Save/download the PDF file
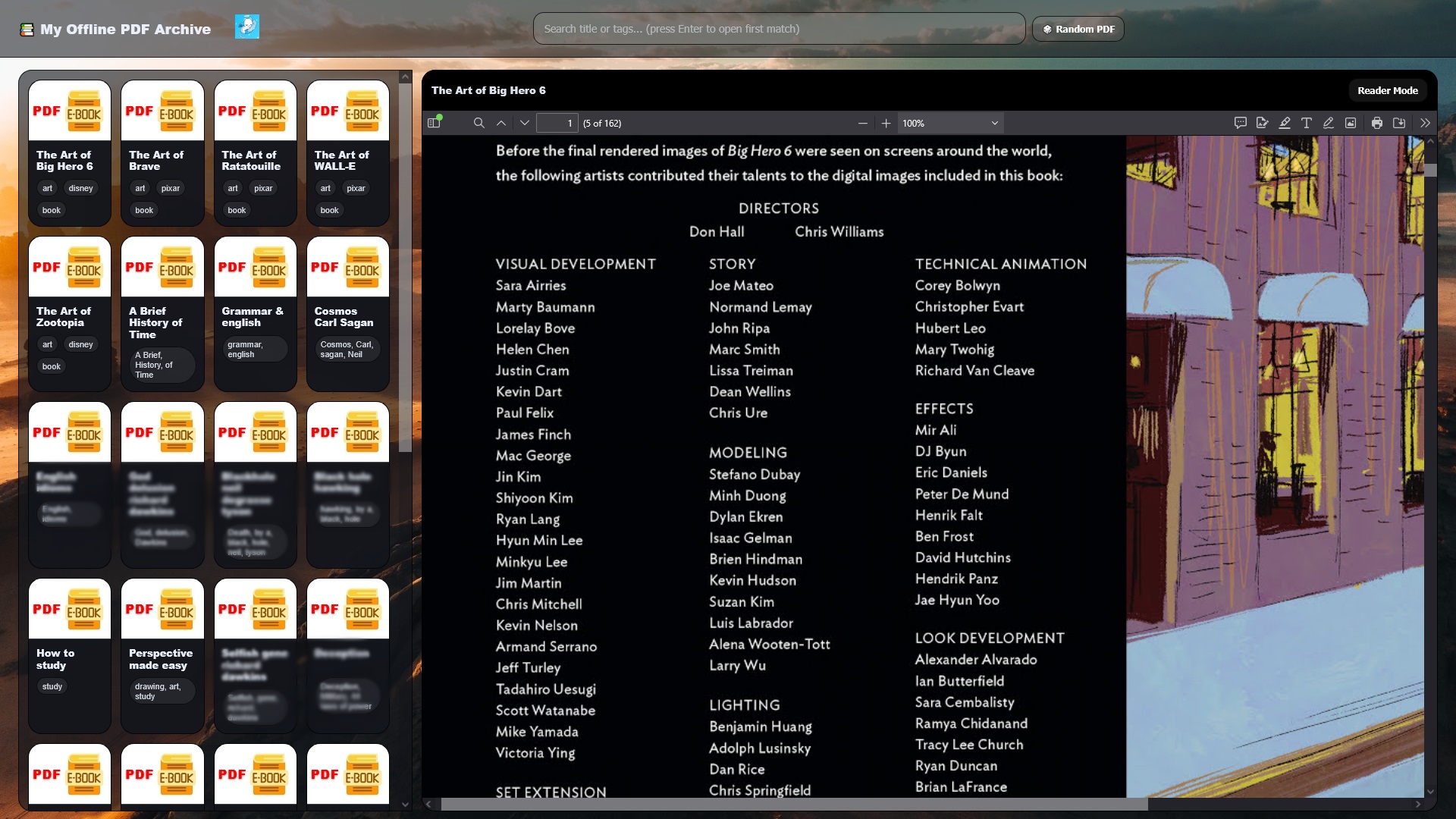The image size is (1456, 819). [x=1399, y=123]
